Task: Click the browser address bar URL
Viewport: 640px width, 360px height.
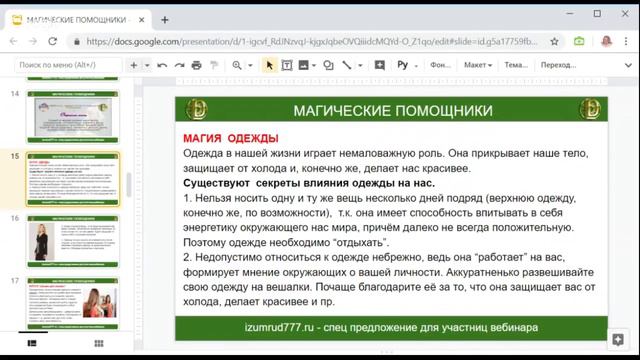Action: (312, 42)
